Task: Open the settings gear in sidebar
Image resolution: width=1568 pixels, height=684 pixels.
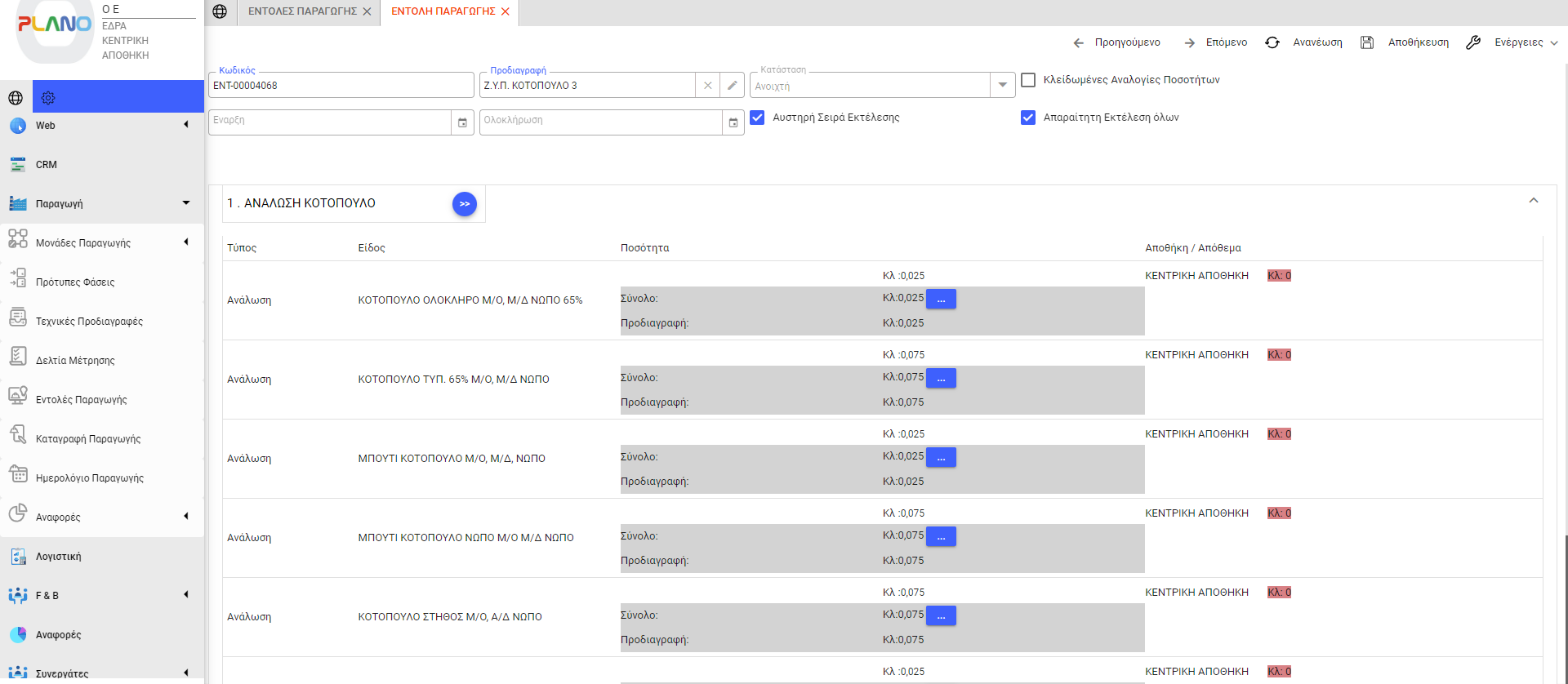Action: pyautogui.click(x=48, y=98)
